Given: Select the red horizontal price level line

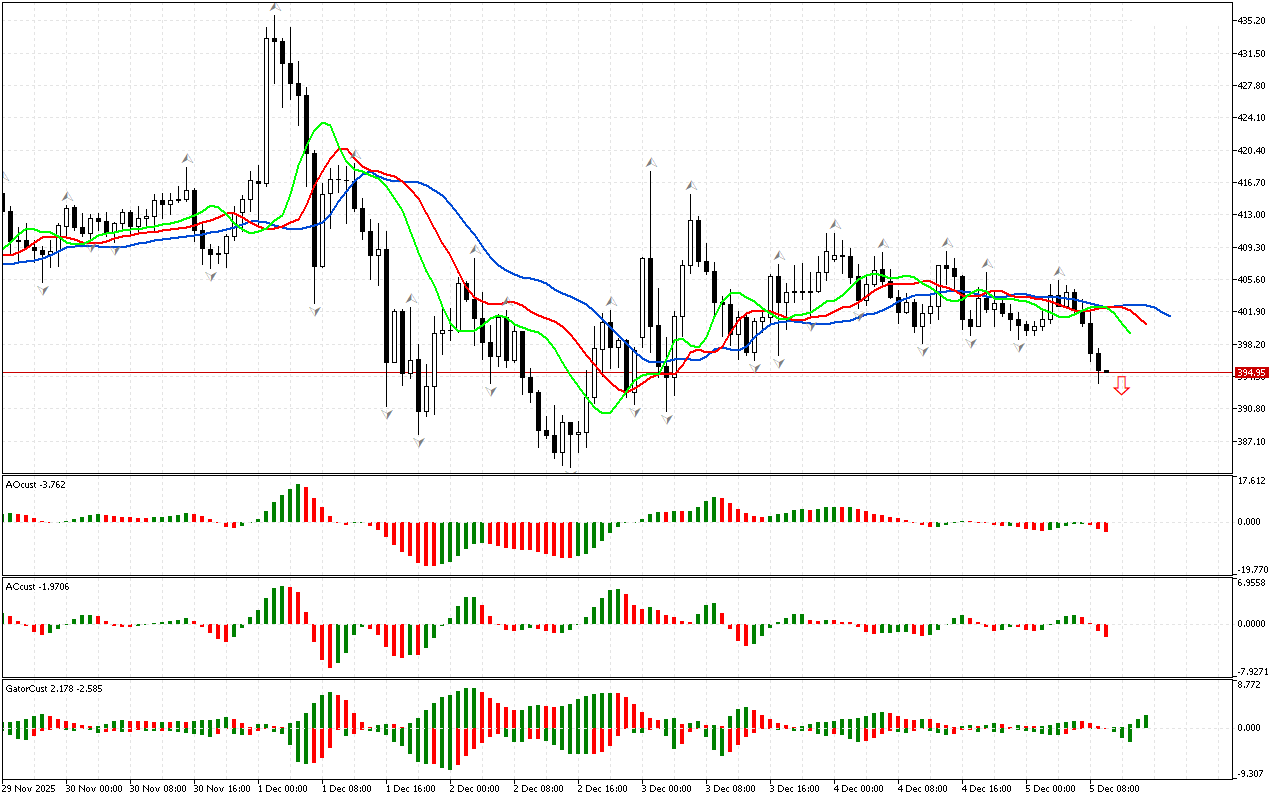Looking at the screenshot, I should [x=600, y=372].
